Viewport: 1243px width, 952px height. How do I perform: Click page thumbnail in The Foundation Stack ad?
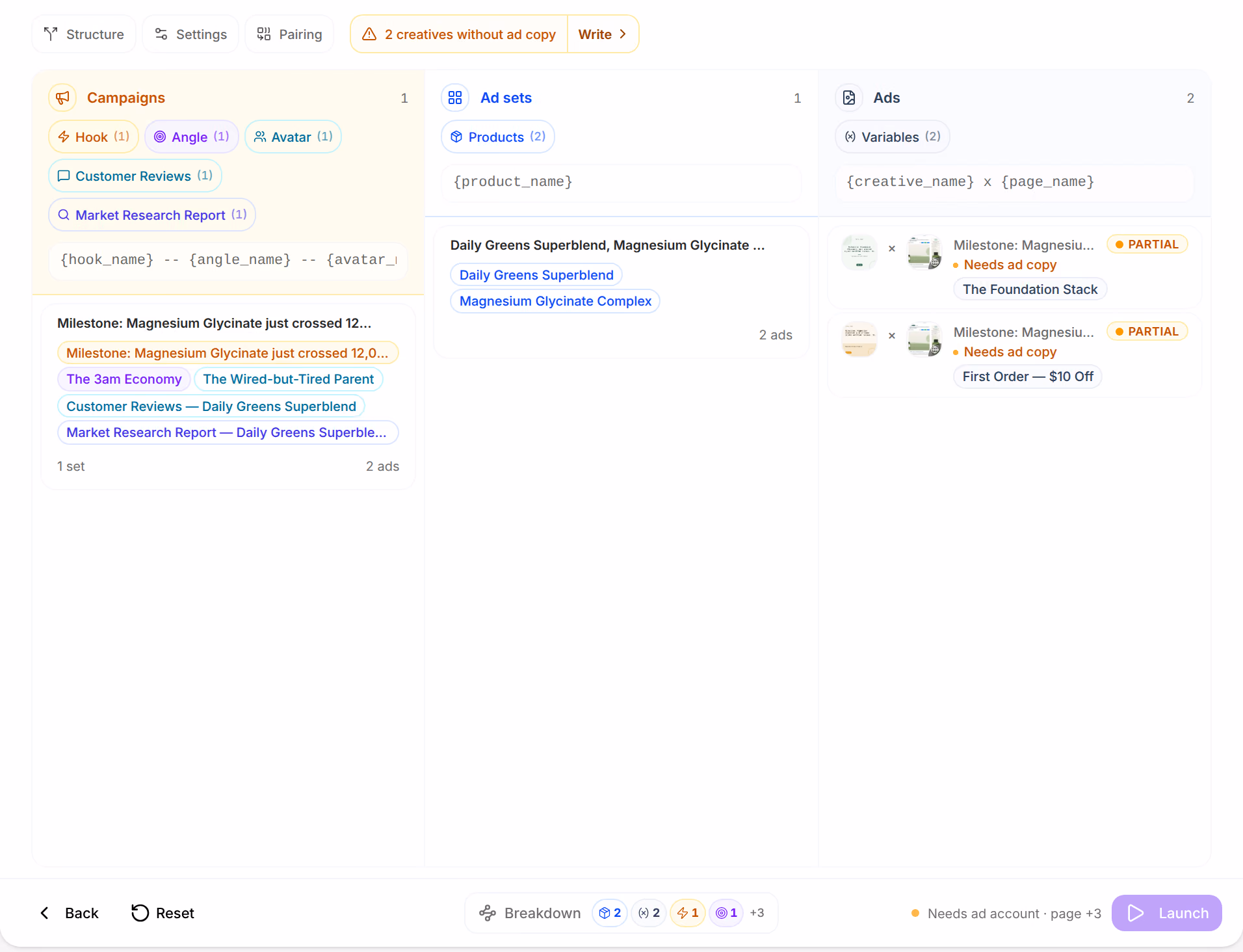click(924, 252)
